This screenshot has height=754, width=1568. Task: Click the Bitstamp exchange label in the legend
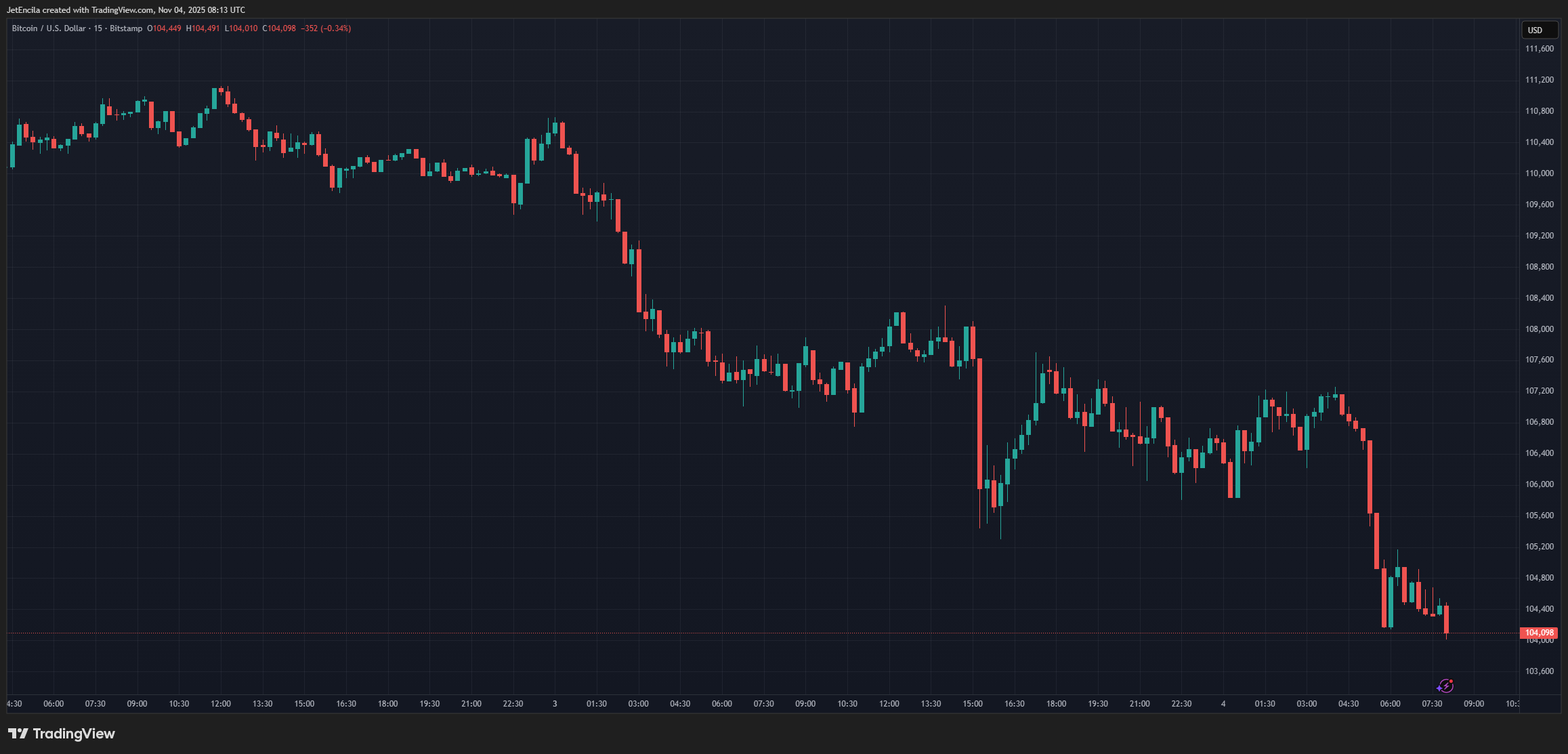pos(126,28)
